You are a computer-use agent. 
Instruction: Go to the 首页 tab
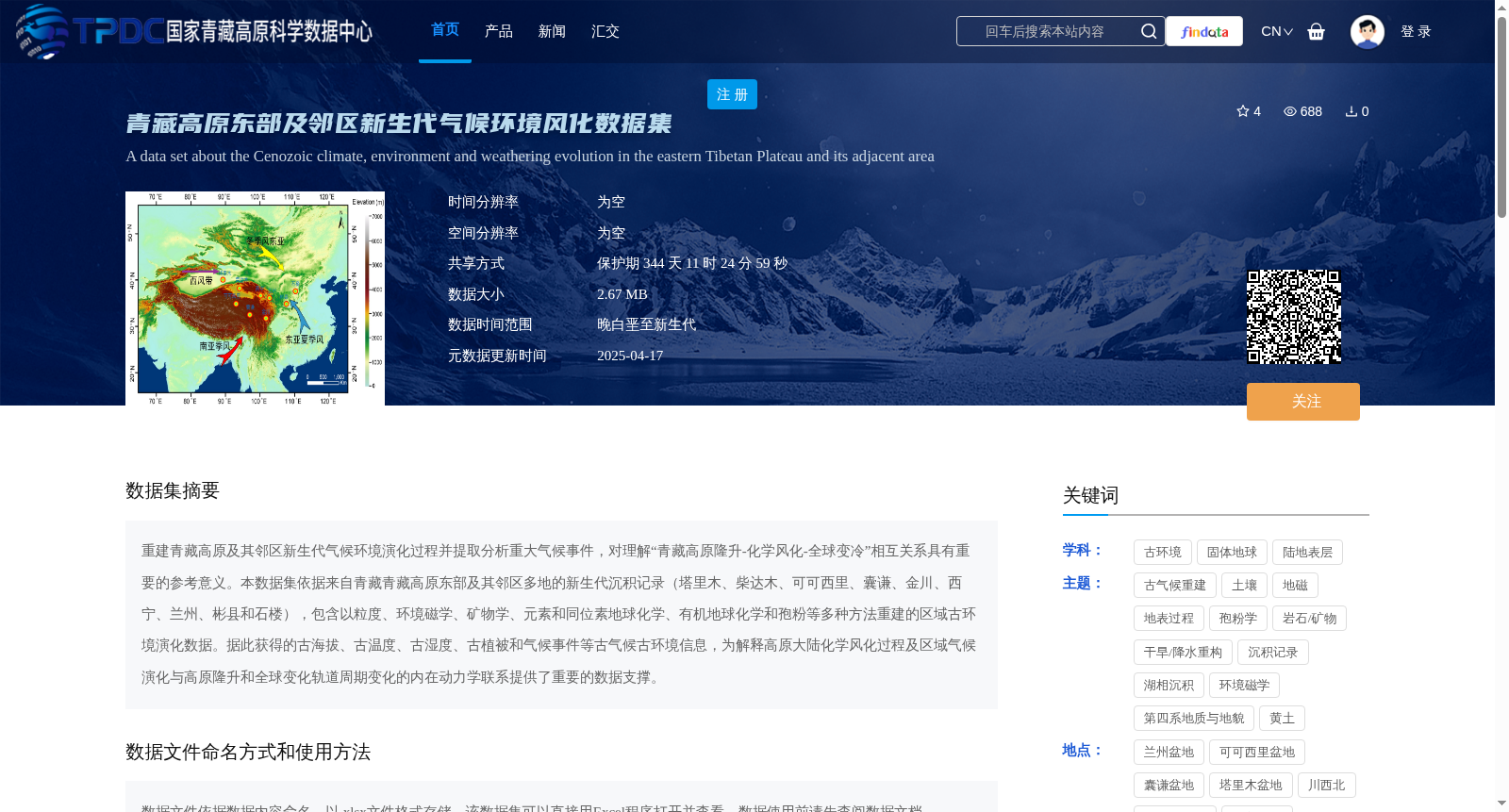445,30
